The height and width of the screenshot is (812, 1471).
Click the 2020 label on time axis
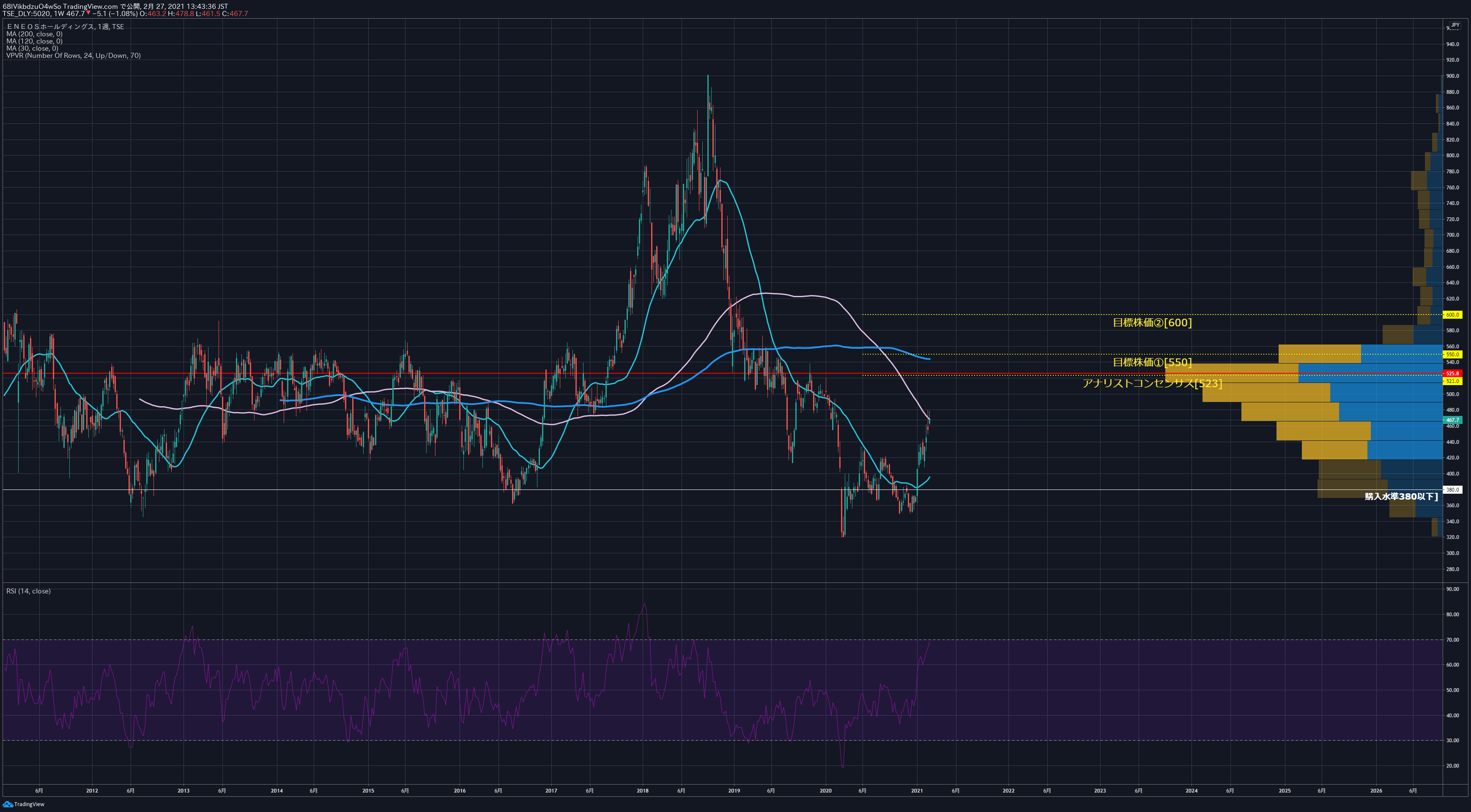pyautogui.click(x=826, y=791)
